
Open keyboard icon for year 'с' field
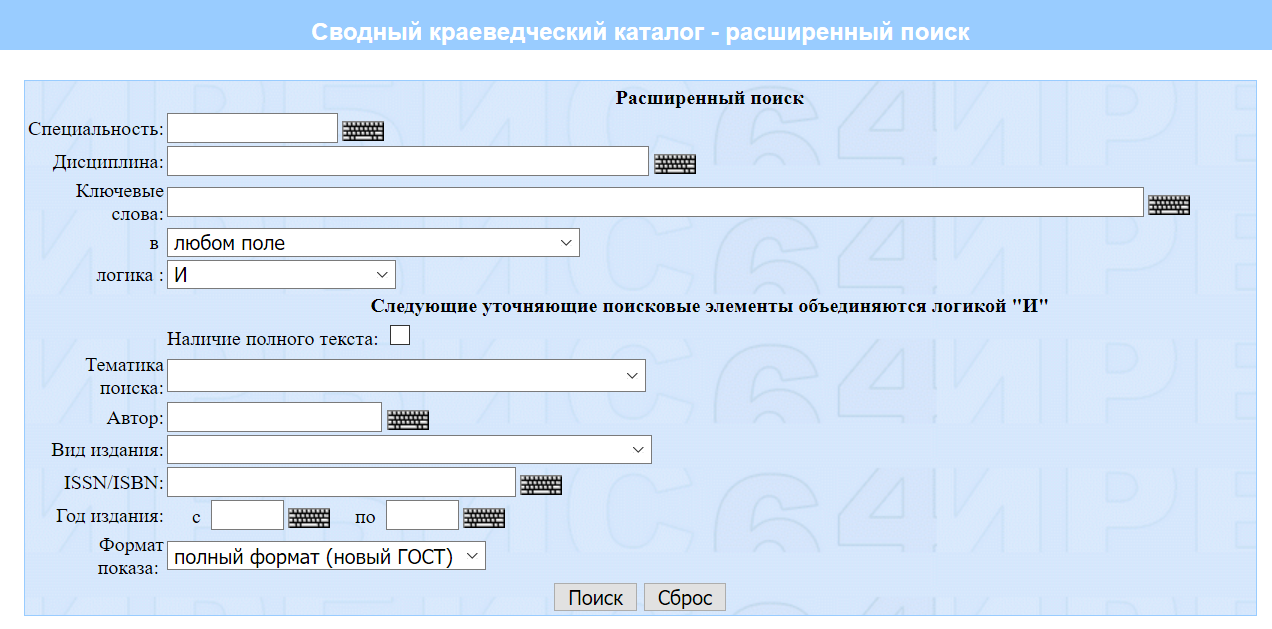coord(309,518)
